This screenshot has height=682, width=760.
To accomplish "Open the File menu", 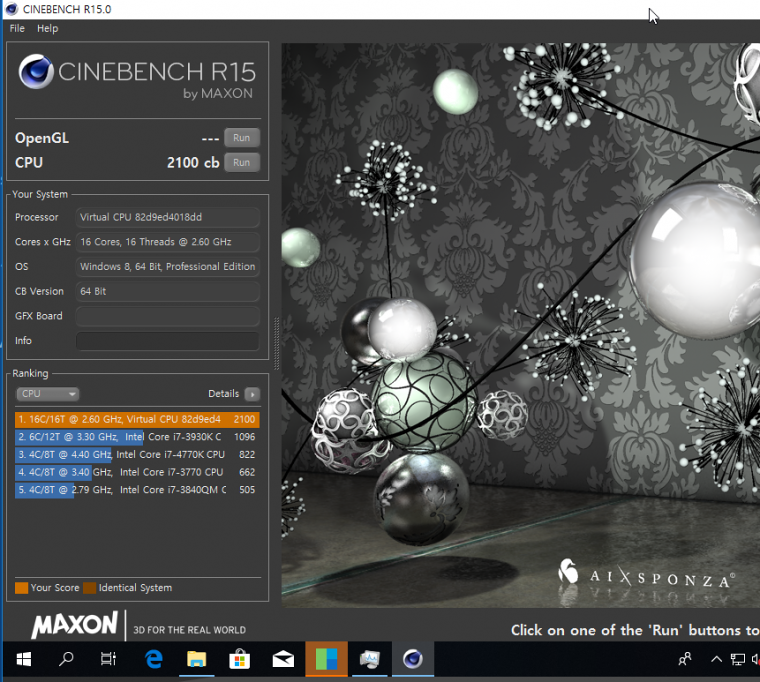I will coord(17,29).
